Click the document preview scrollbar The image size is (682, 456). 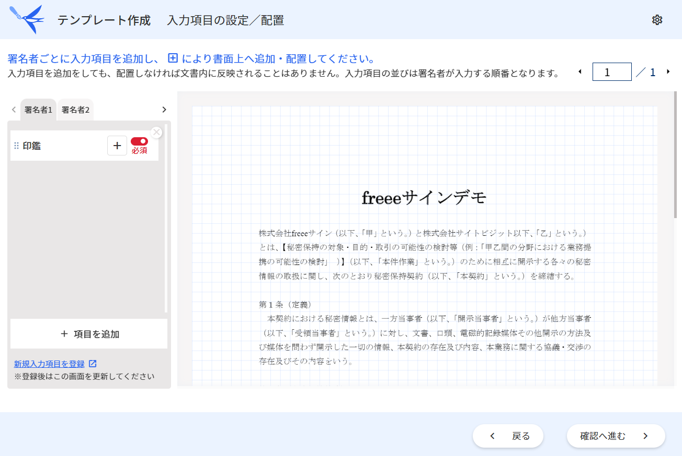[675, 154]
